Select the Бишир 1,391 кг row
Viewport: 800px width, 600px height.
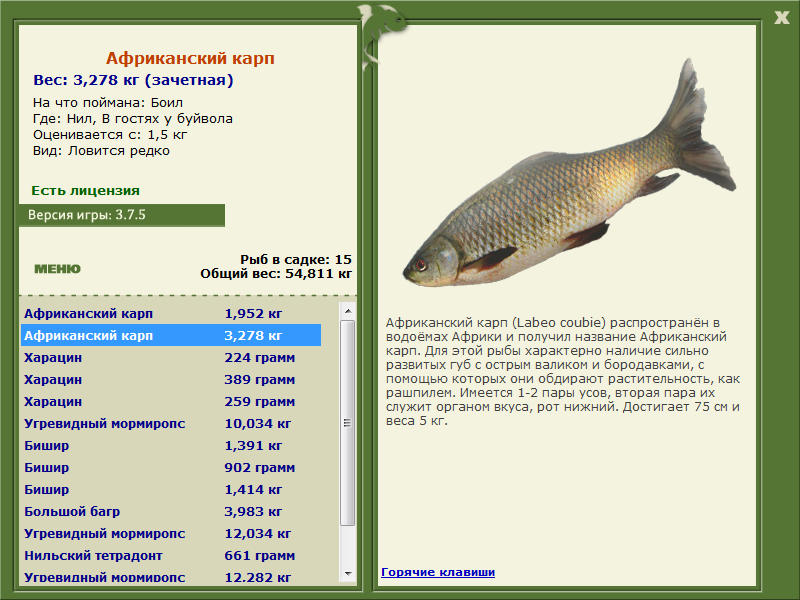pos(171,445)
